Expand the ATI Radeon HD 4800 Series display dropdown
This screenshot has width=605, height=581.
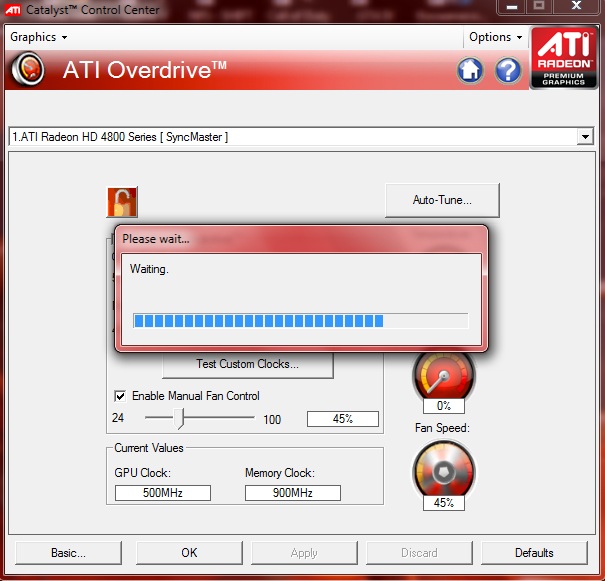pyautogui.click(x=585, y=137)
